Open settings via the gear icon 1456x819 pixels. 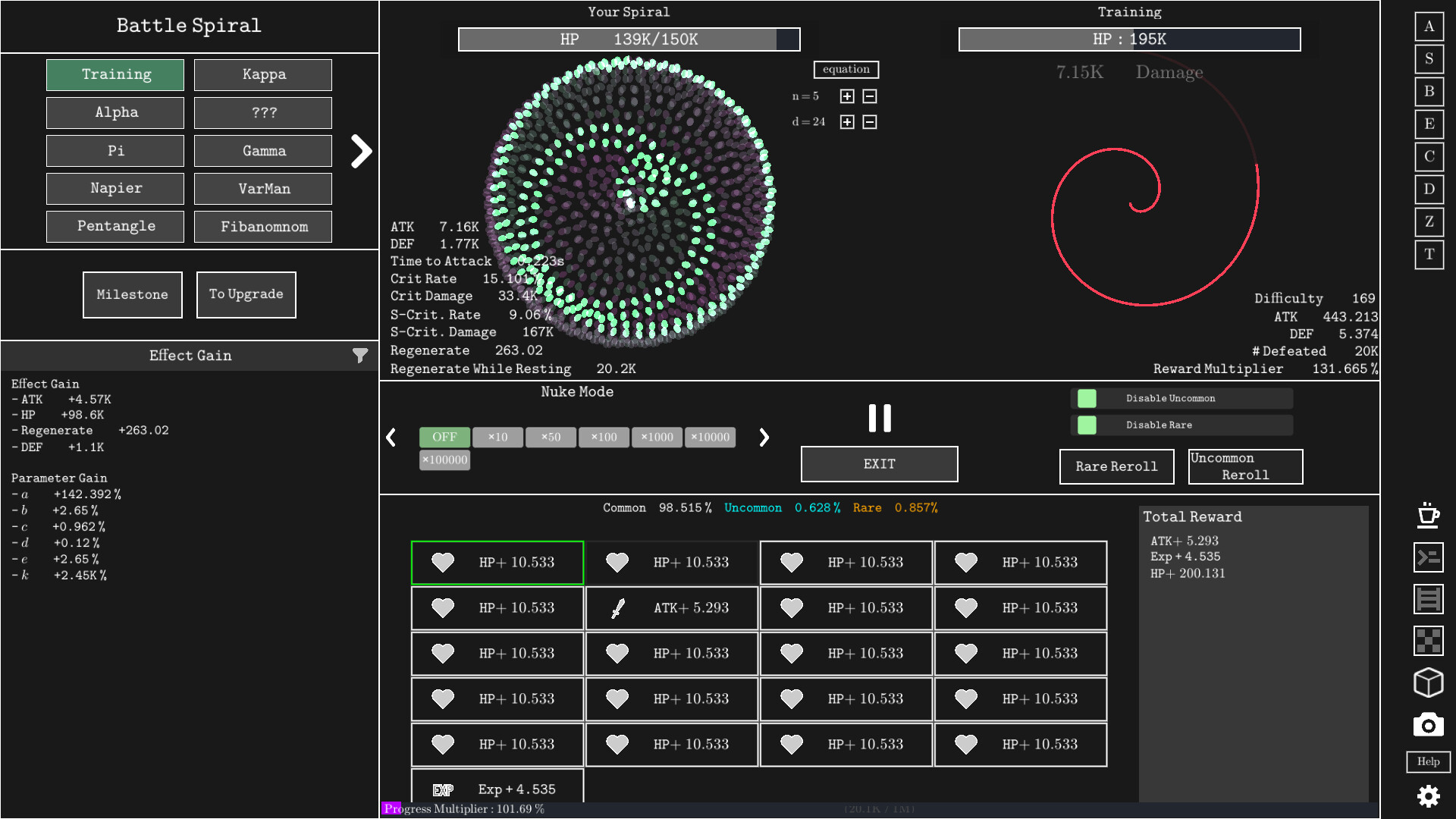[1428, 796]
